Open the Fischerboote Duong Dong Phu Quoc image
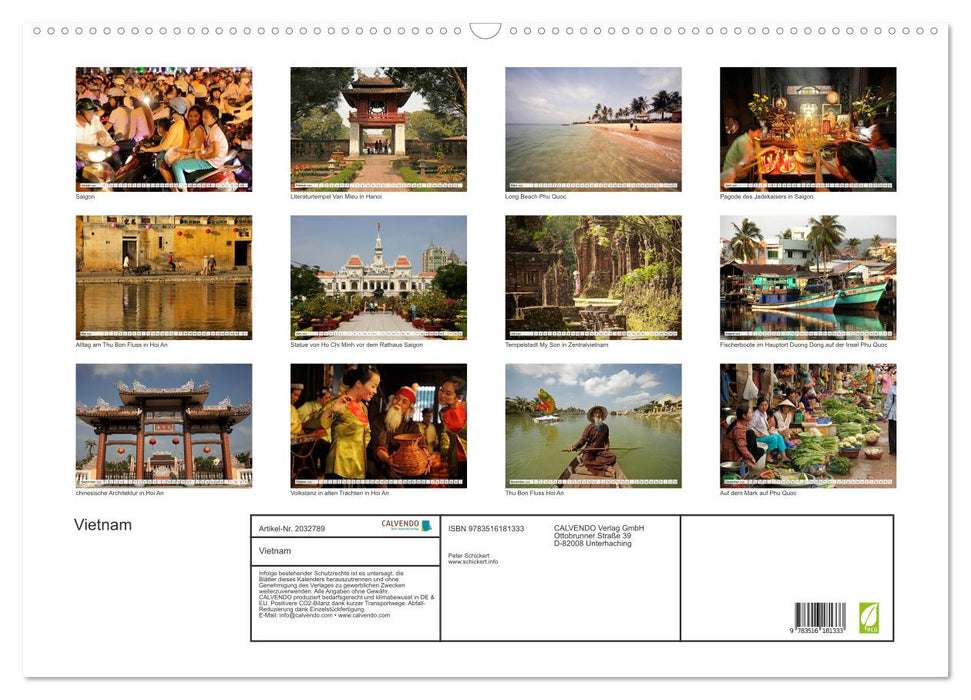The height and width of the screenshot is (700, 971). tap(808, 277)
